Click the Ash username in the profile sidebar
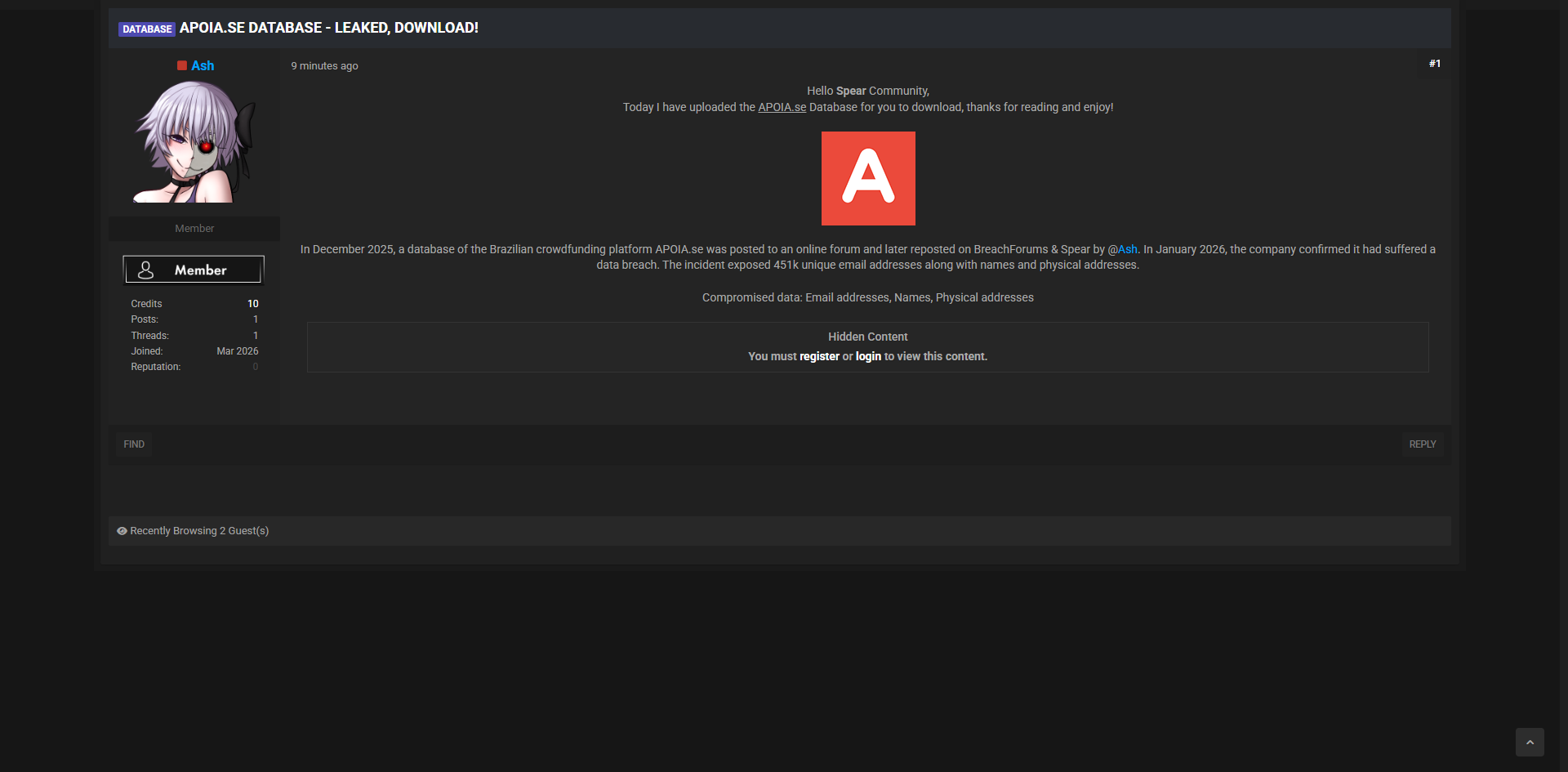This screenshot has width=1568, height=772. pos(203,65)
